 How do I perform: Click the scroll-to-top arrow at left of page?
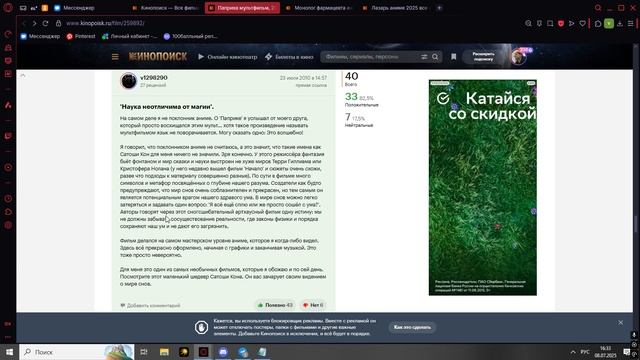tap(23, 76)
